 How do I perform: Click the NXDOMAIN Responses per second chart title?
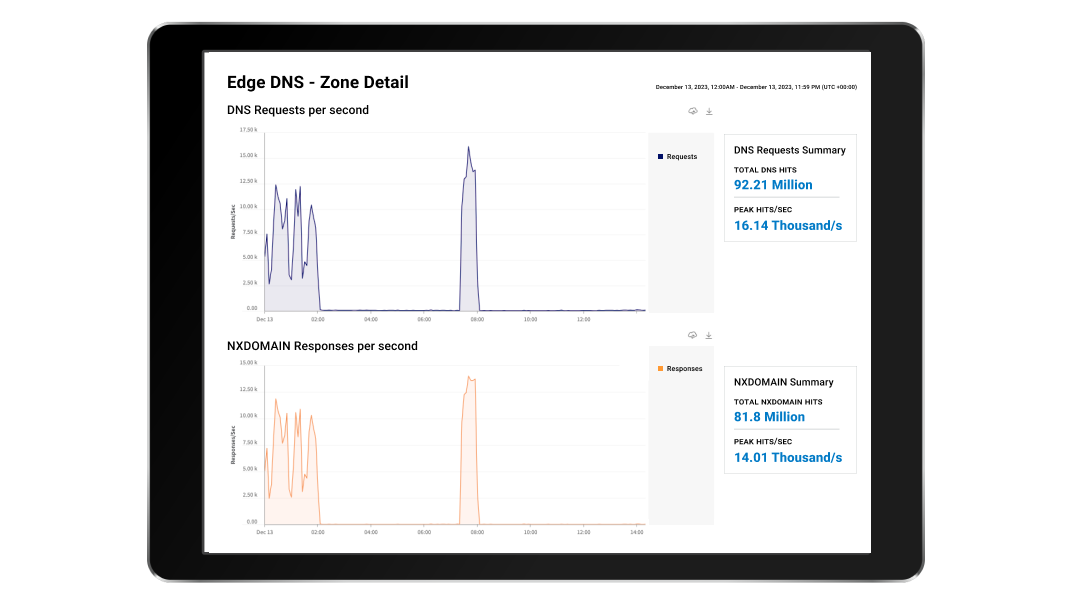pyautogui.click(x=322, y=346)
